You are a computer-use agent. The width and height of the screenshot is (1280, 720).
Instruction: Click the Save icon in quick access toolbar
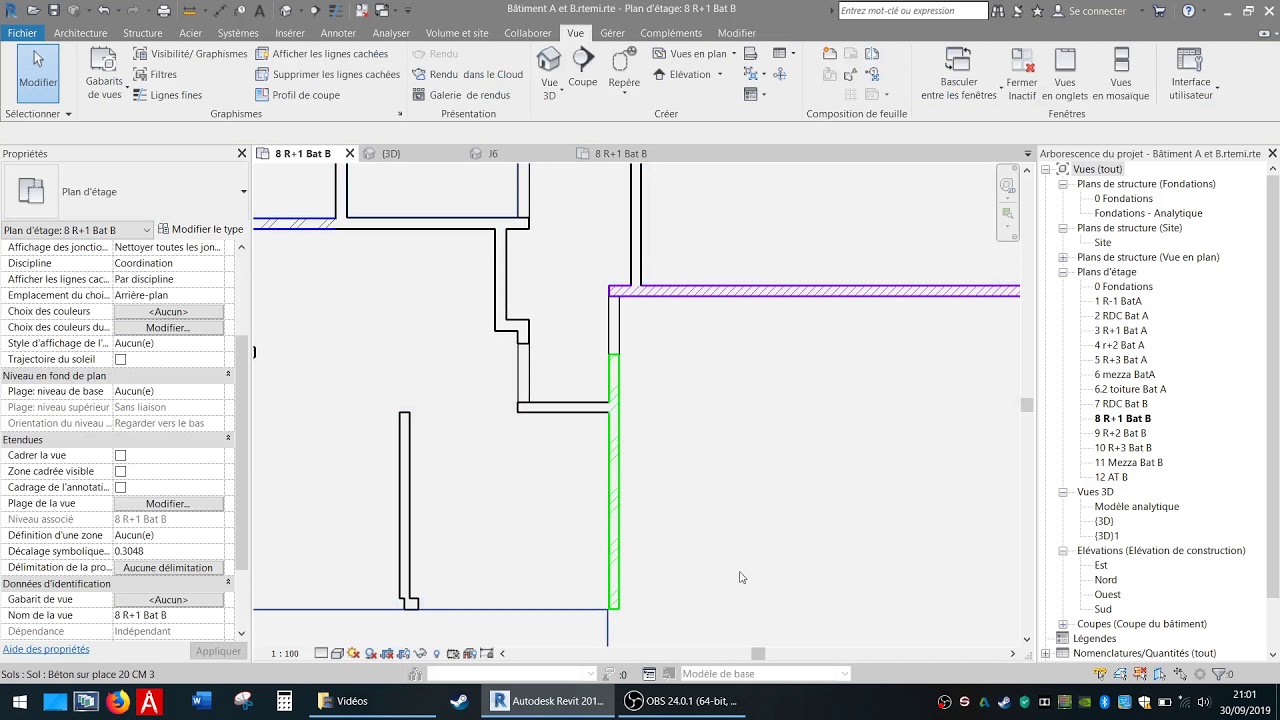54,11
